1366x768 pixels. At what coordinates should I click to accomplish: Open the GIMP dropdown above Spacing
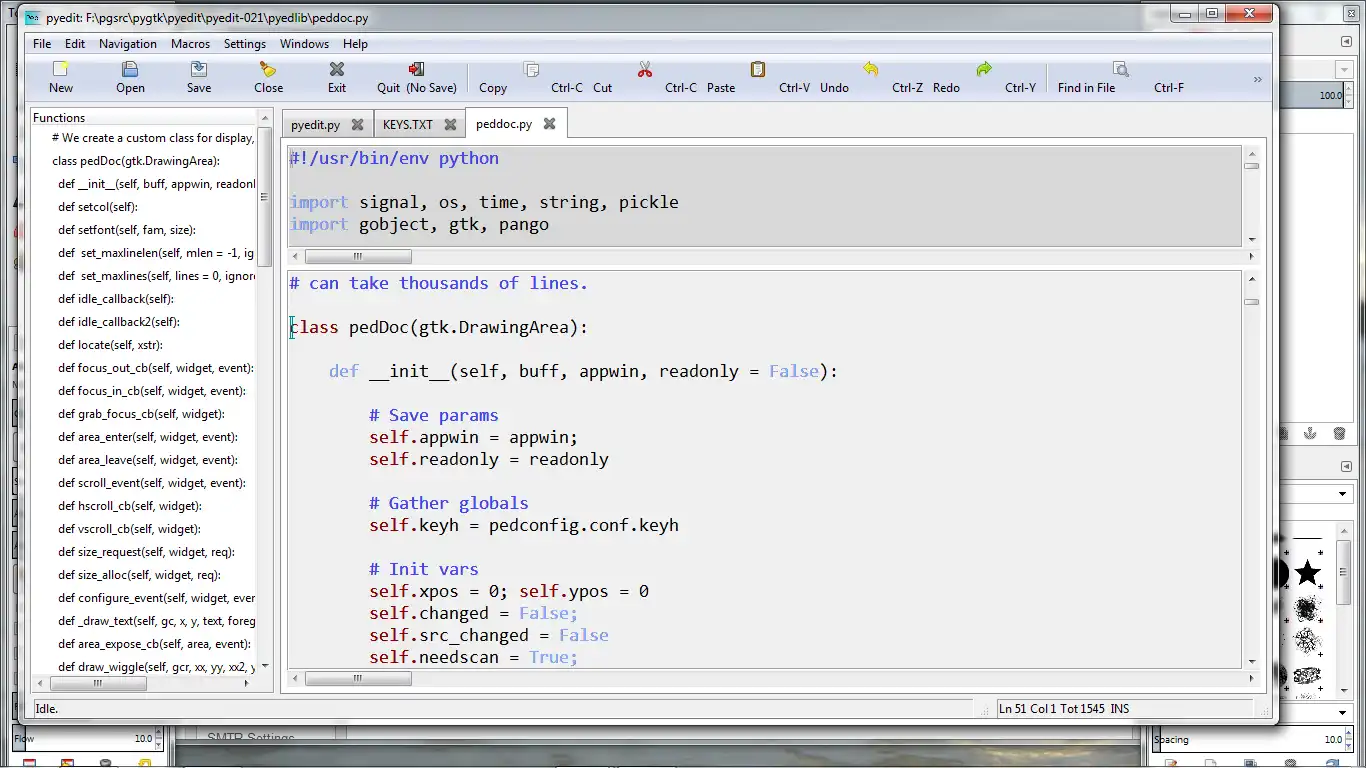(x=1344, y=713)
